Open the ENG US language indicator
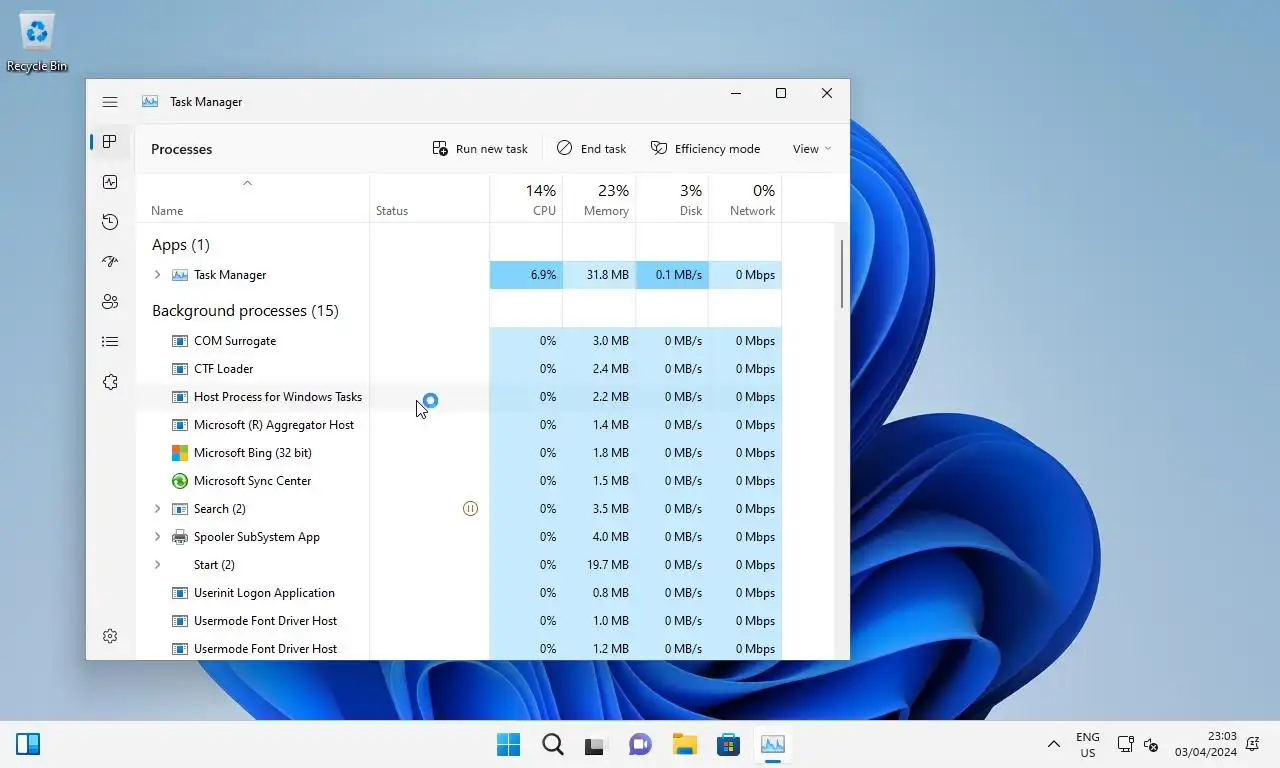Screen dimensions: 1280x768 point(1088,745)
